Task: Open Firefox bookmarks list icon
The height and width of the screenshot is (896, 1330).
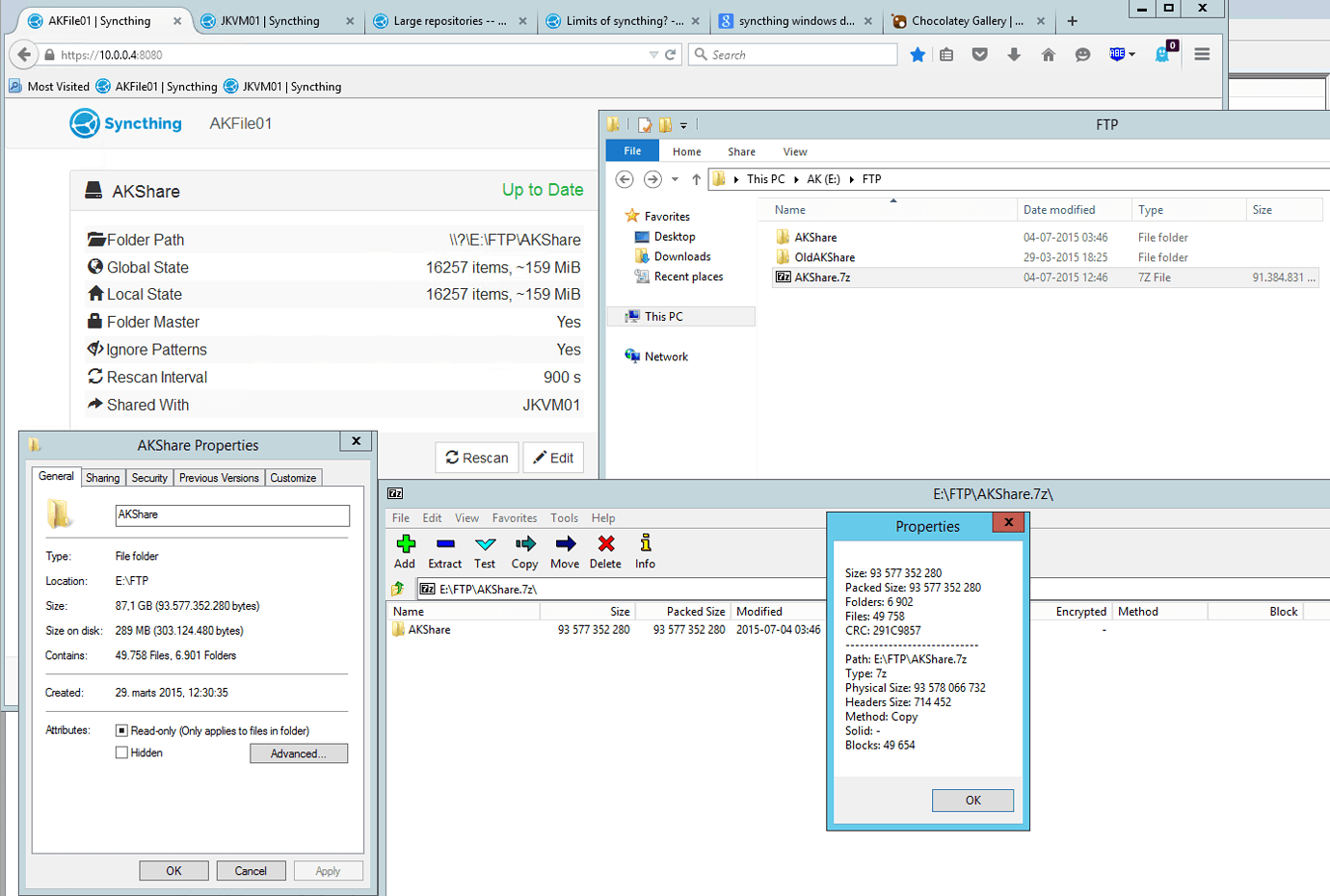Action: coord(946,55)
